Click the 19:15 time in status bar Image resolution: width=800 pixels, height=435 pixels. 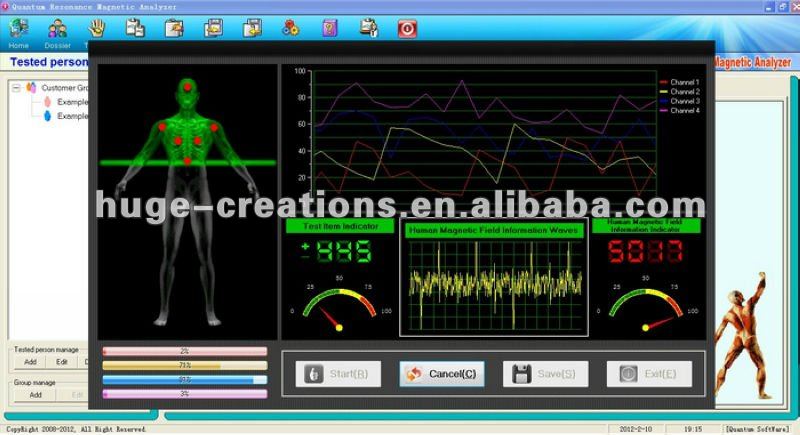coord(693,429)
